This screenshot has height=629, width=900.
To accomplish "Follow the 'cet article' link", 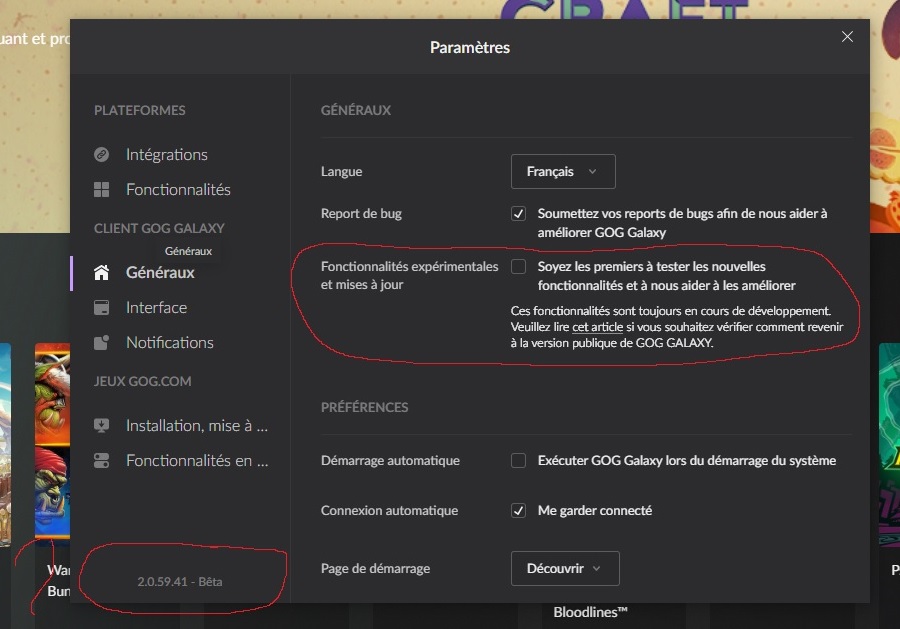I will (598, 327).
